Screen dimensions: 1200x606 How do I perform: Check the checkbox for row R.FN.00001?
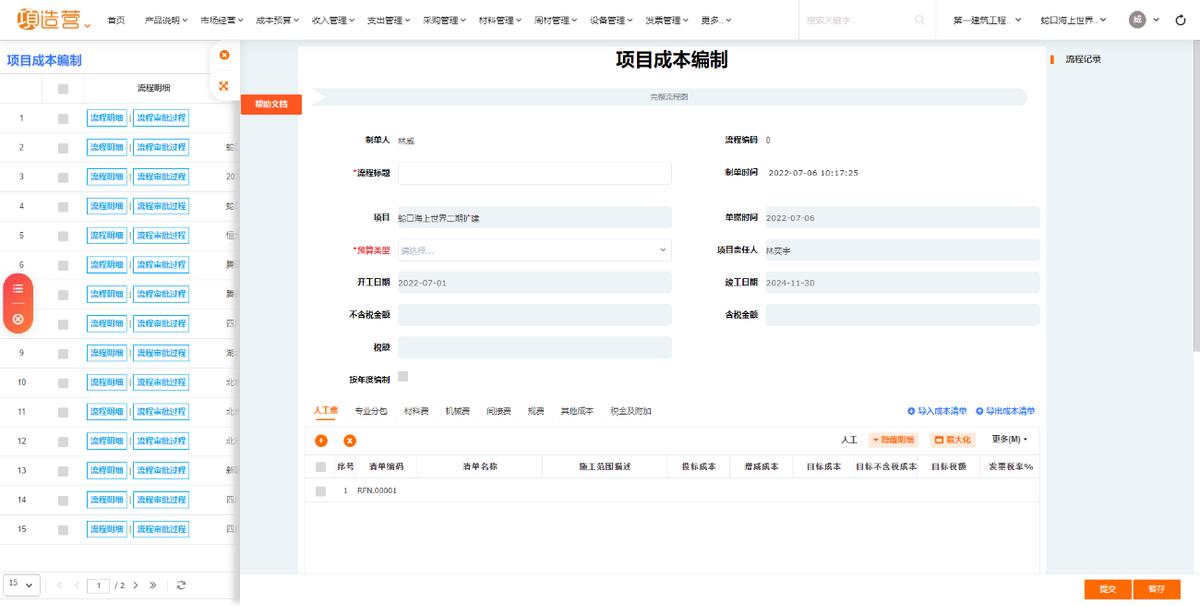[x=322, y=491]
